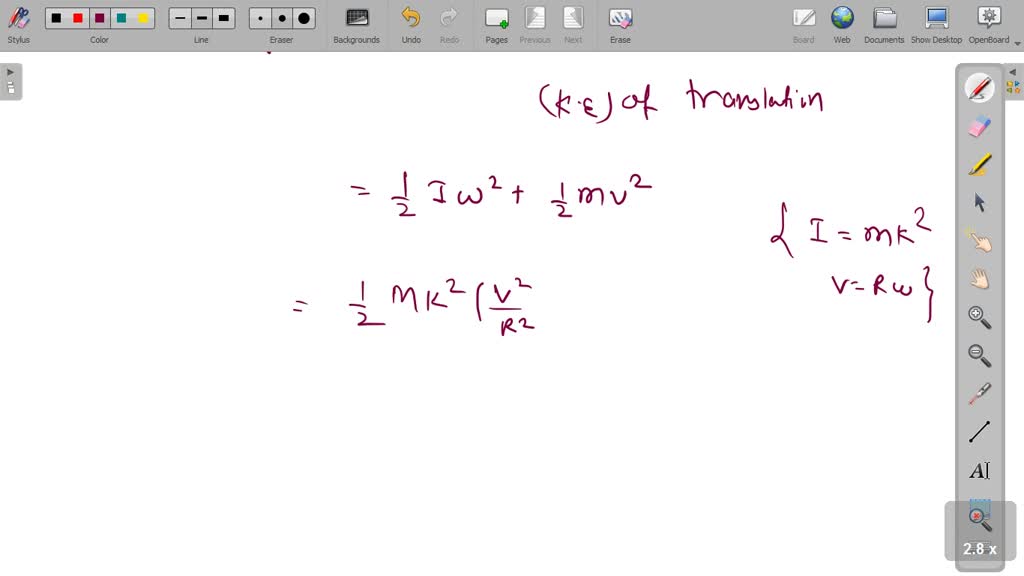Select the pen tool in side palette
Image resolution: width=1024 pixels, height=576 pixels.
click(979, 88)
